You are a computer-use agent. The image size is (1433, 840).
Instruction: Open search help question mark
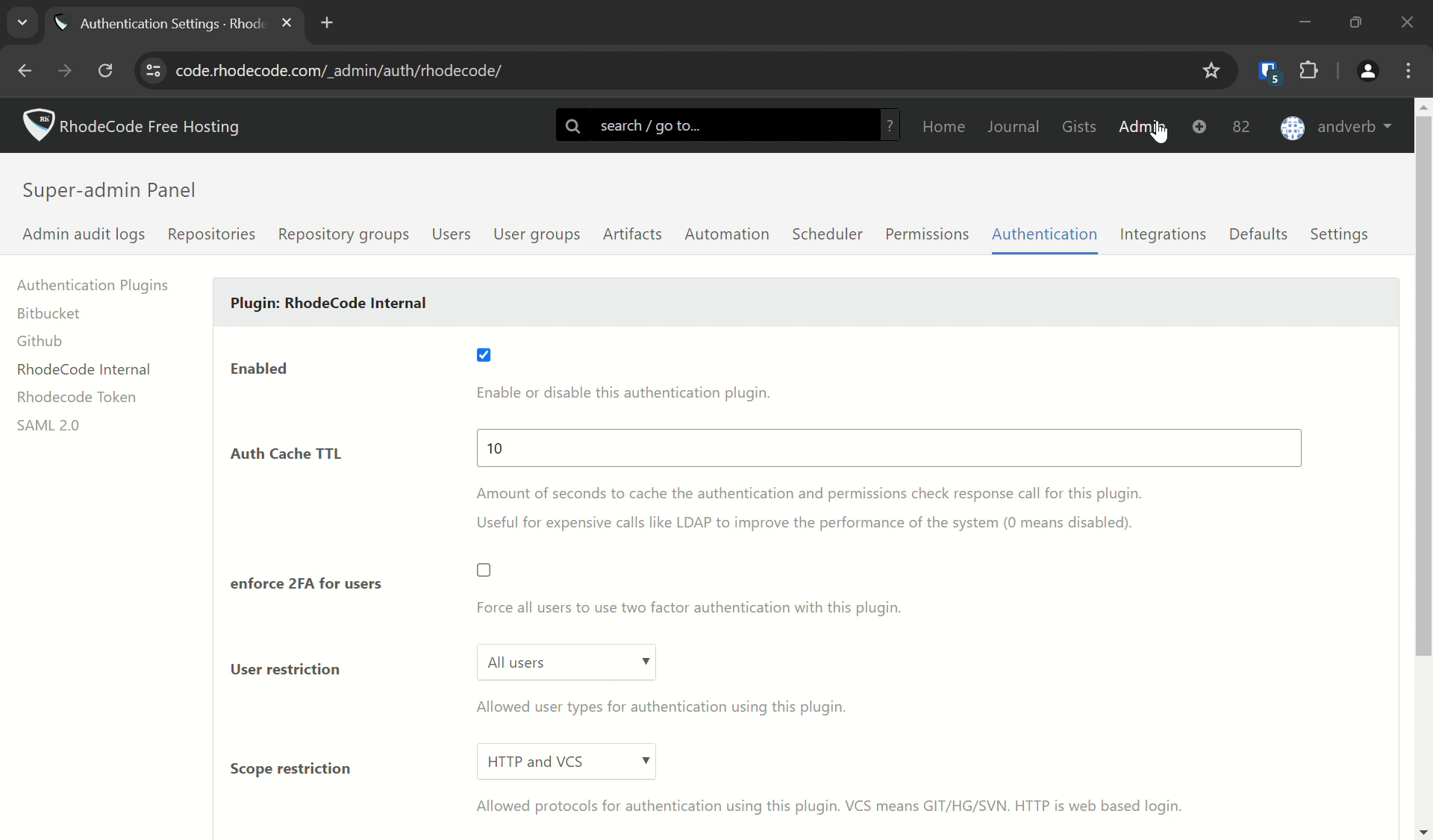point(890,126)
